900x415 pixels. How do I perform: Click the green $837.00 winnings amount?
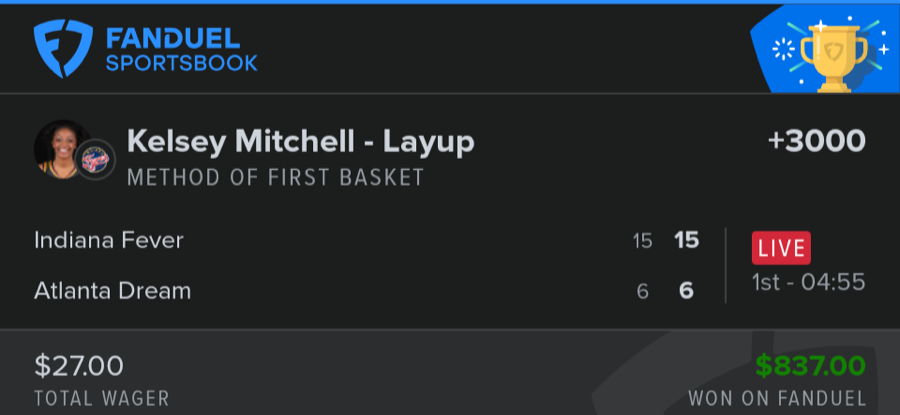pos(810,366)
